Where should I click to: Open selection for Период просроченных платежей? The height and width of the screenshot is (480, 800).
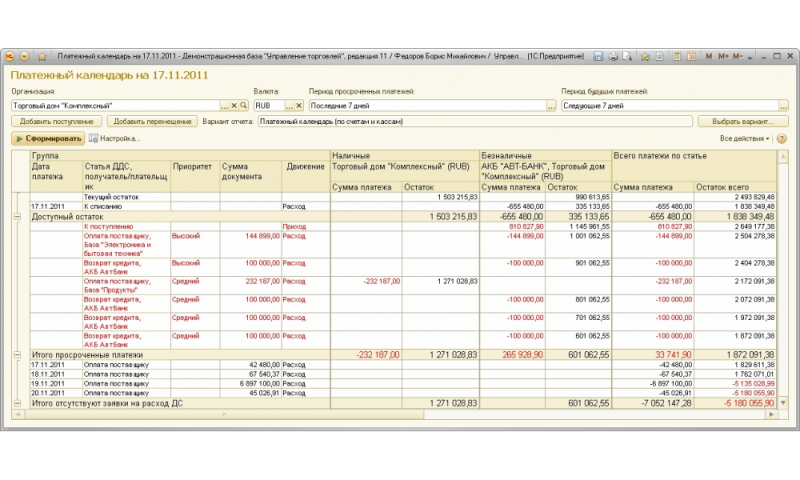coord(551,105)
